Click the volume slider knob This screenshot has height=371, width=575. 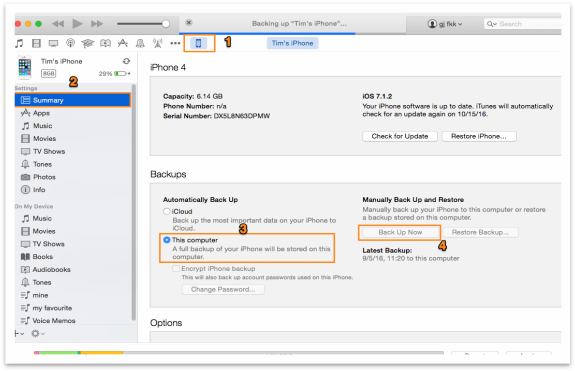tap(166, 24)
